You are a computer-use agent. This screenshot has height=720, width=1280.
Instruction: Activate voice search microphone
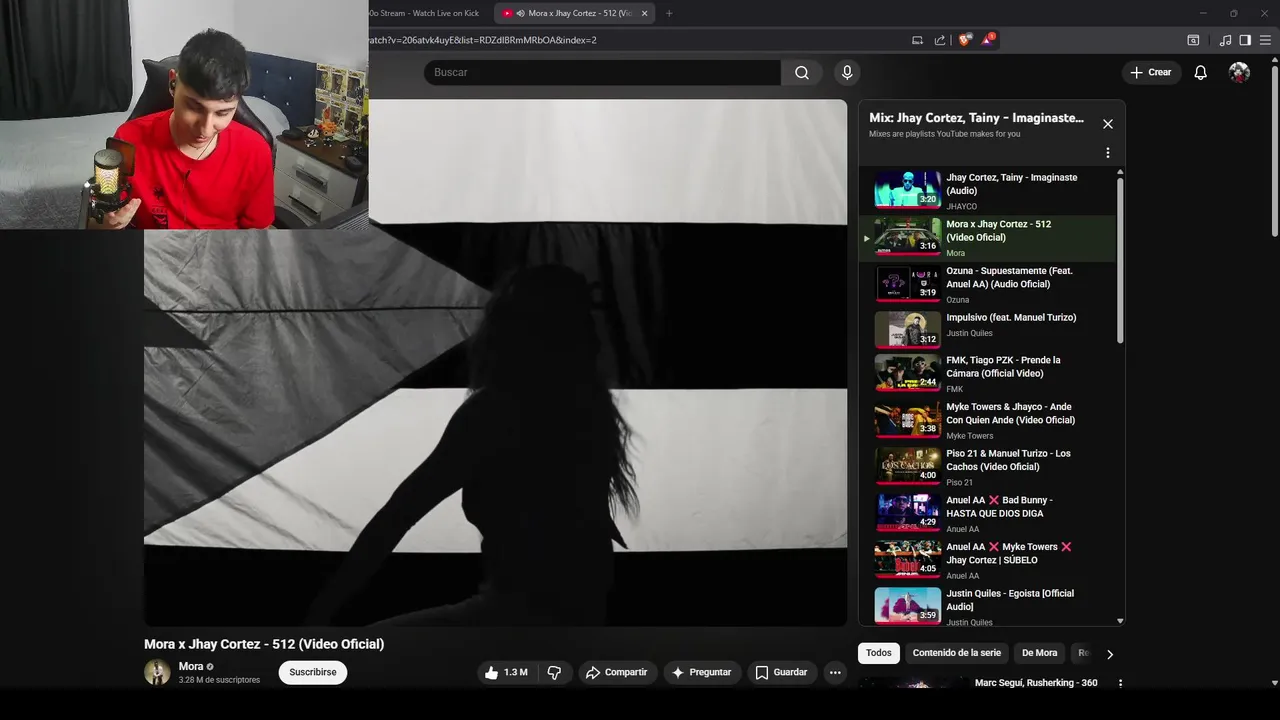click(847, 72)
